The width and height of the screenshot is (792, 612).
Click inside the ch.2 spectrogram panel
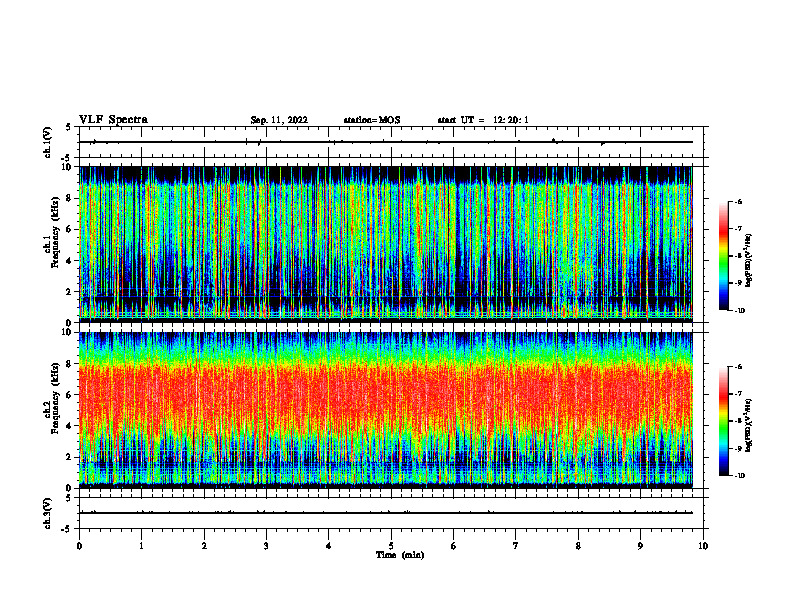[x=386, y=410]
